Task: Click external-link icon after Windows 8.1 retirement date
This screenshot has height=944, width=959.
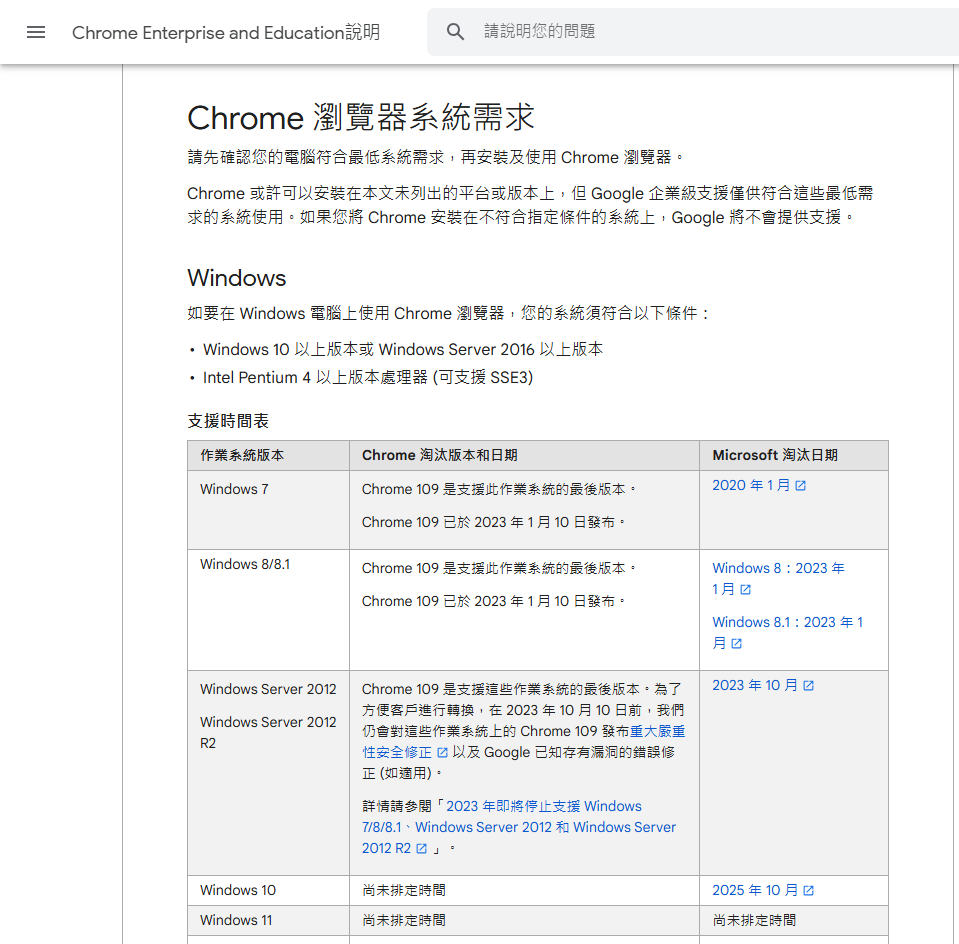Action: pyautogui.click(x=737, y=644)
